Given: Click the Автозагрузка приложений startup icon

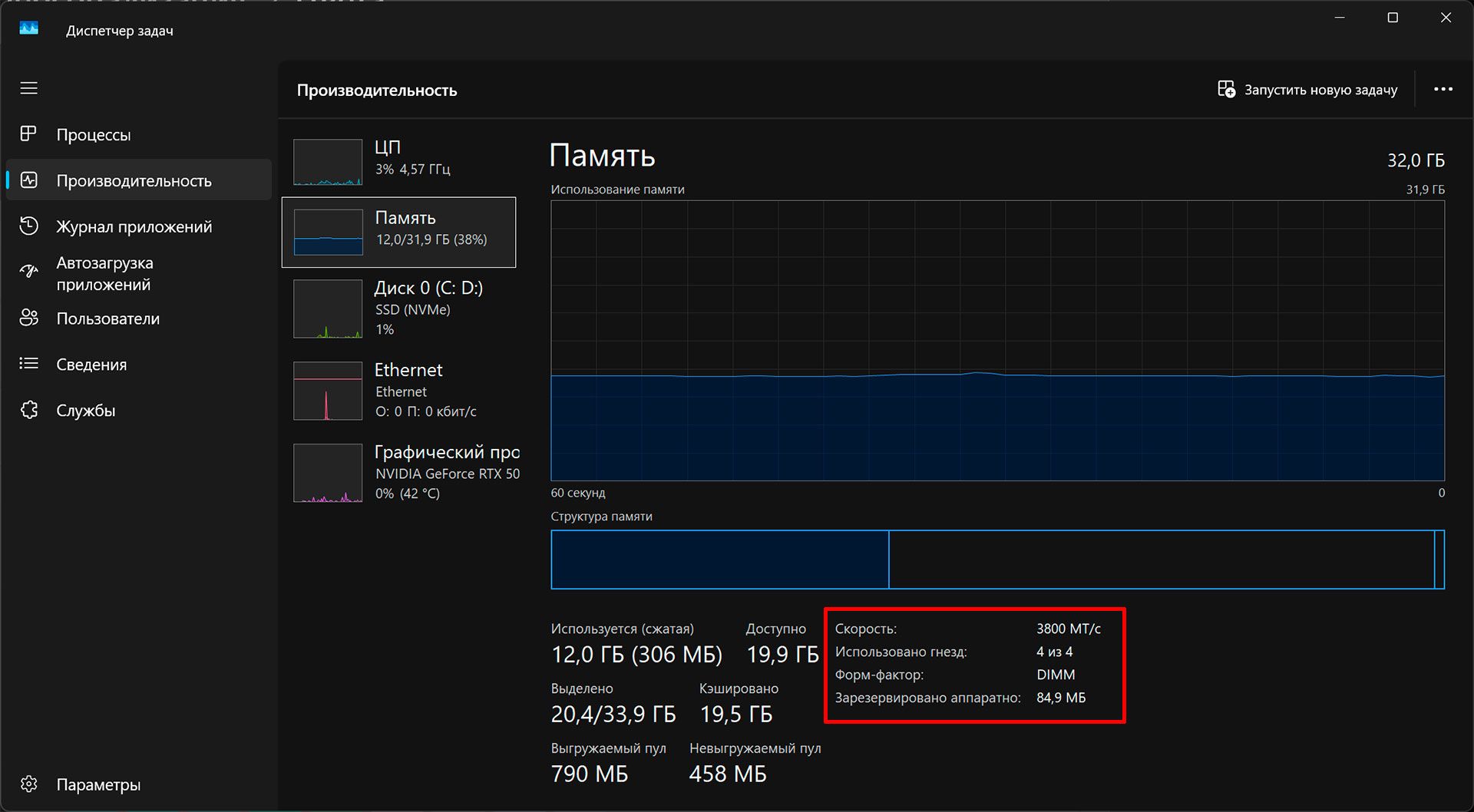Looking at the screenshot, I should (28, 271).
